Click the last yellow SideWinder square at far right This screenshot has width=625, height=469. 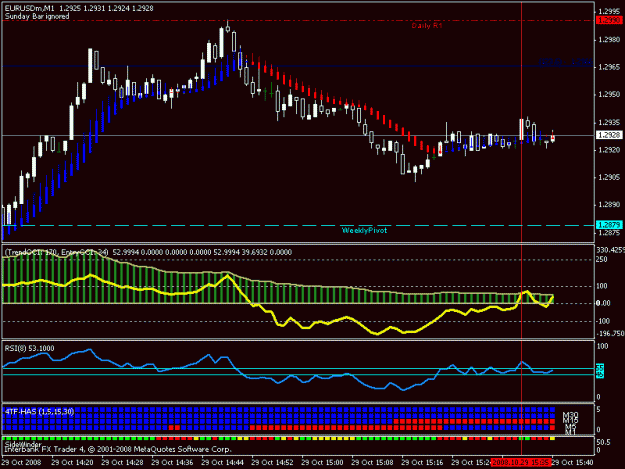552,439
